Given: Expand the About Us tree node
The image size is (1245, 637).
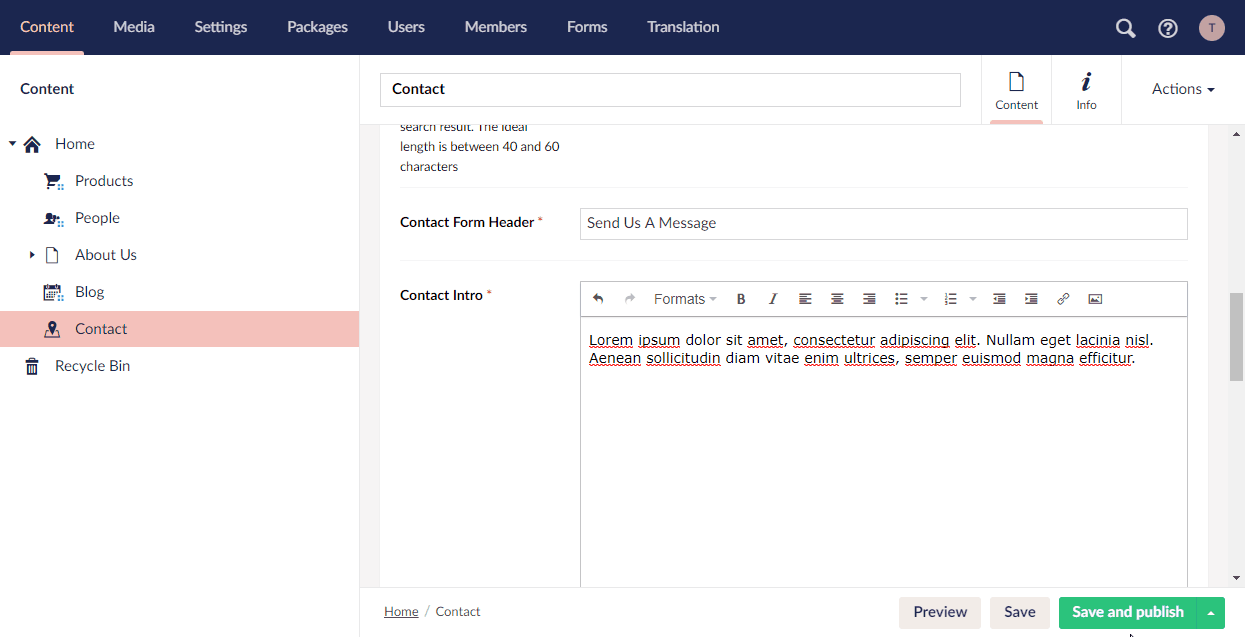Looking at the screenshot, I should coord(31,254).
